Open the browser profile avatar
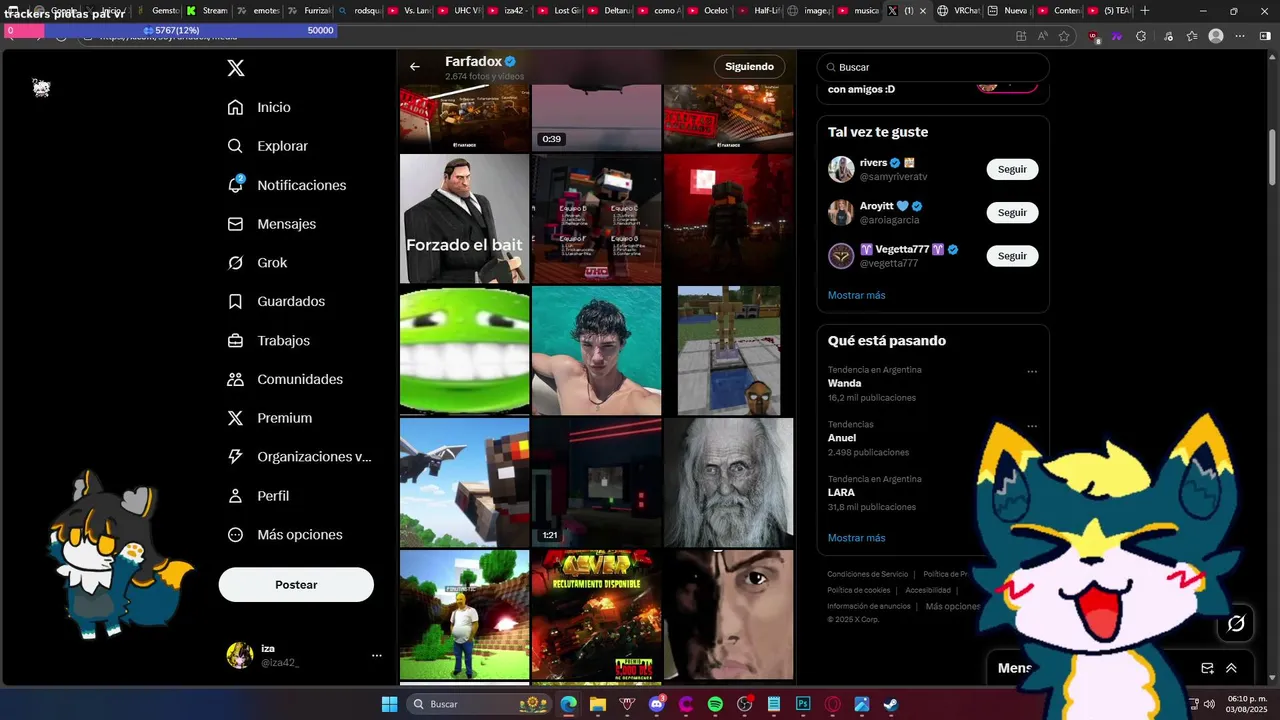The image size is (1280, 720). [1216, 36]
